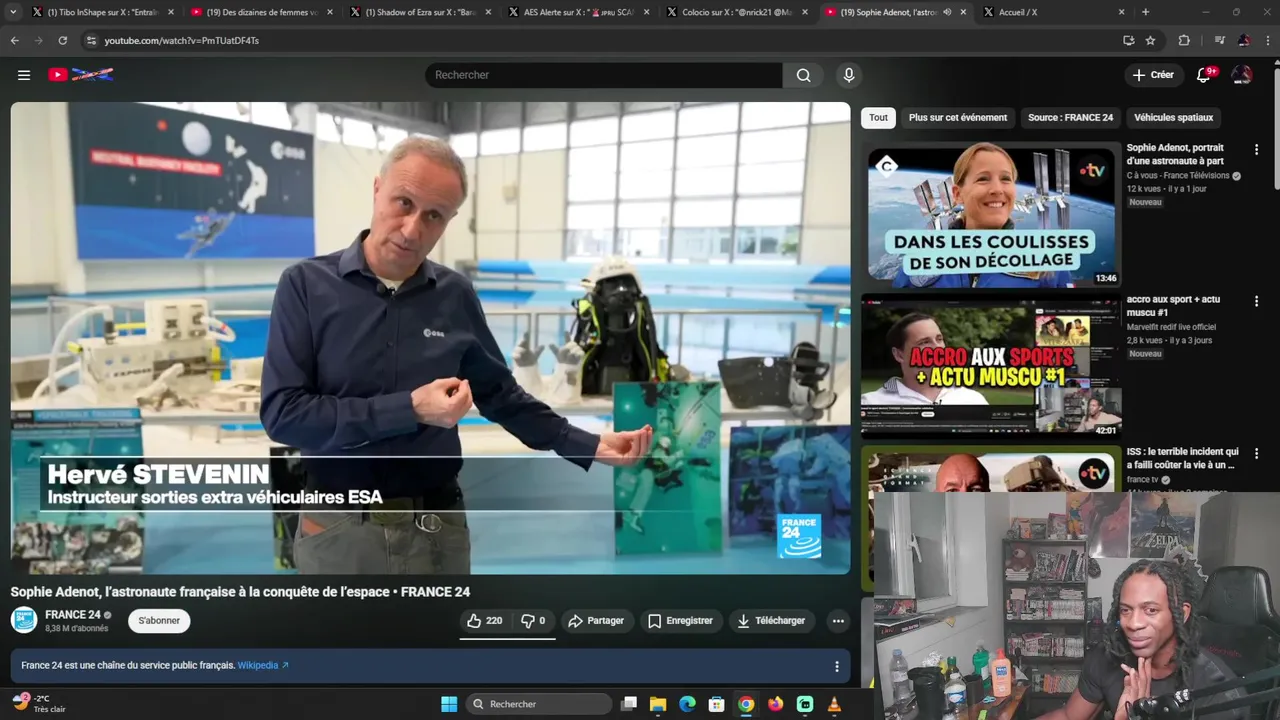This screenshot has height=720, width=1280.
Task: Open the YouTube notifications bell
Action: (x=1204, y=75)
